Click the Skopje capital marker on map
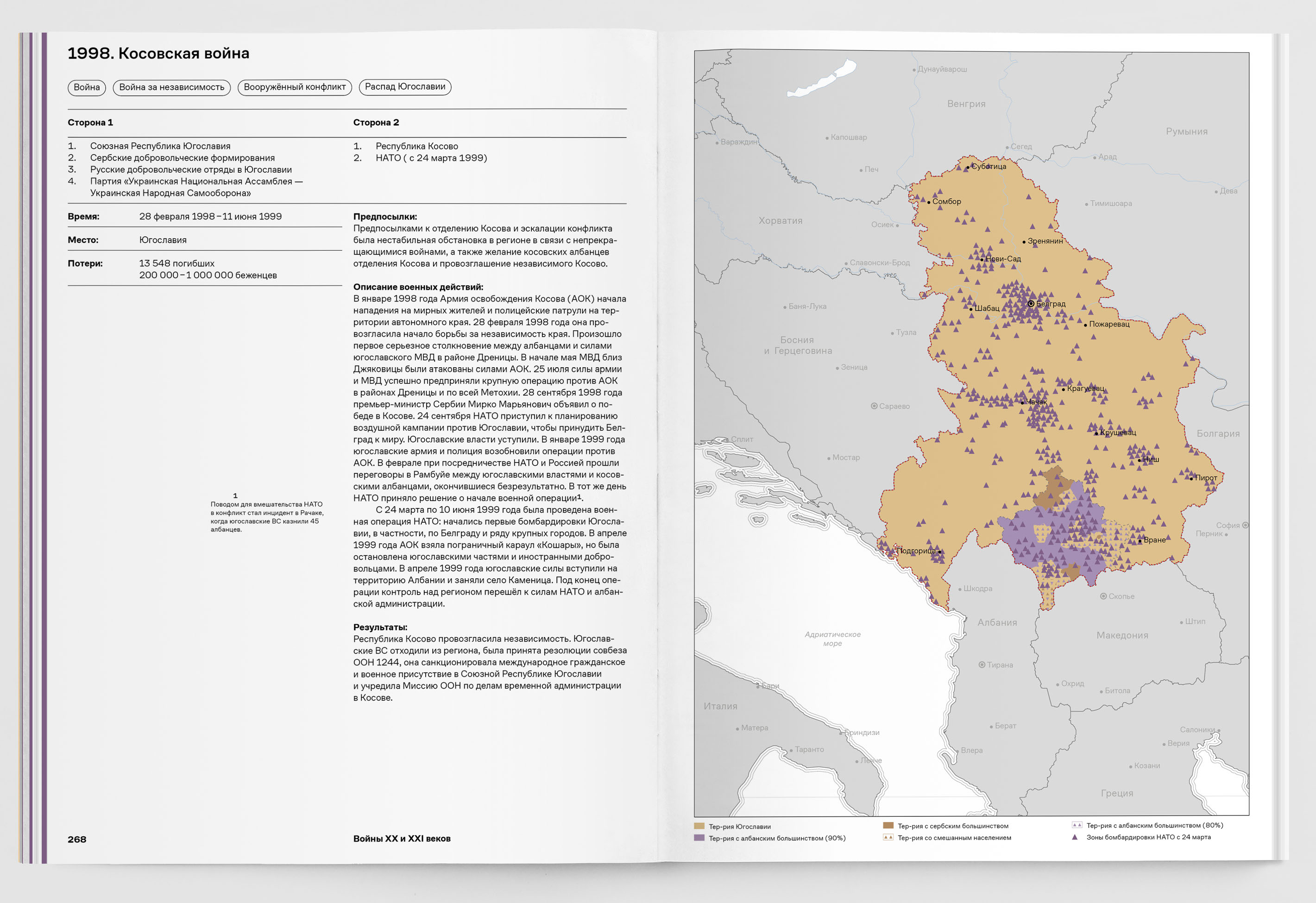Screen dimensions: 1316x903 (1103, 596)
